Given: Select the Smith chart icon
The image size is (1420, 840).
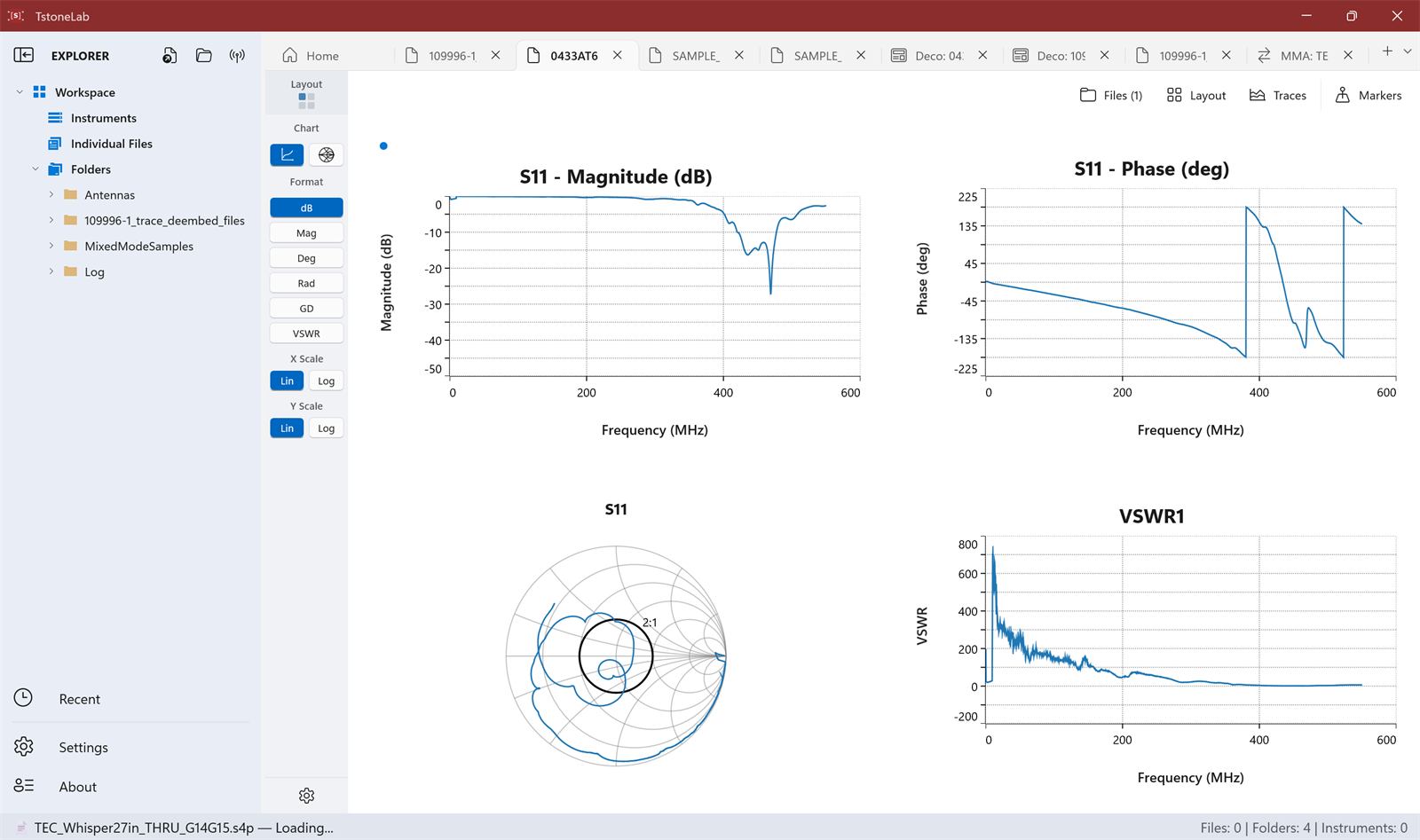Looking at the screenshot, I should point(326,154).
